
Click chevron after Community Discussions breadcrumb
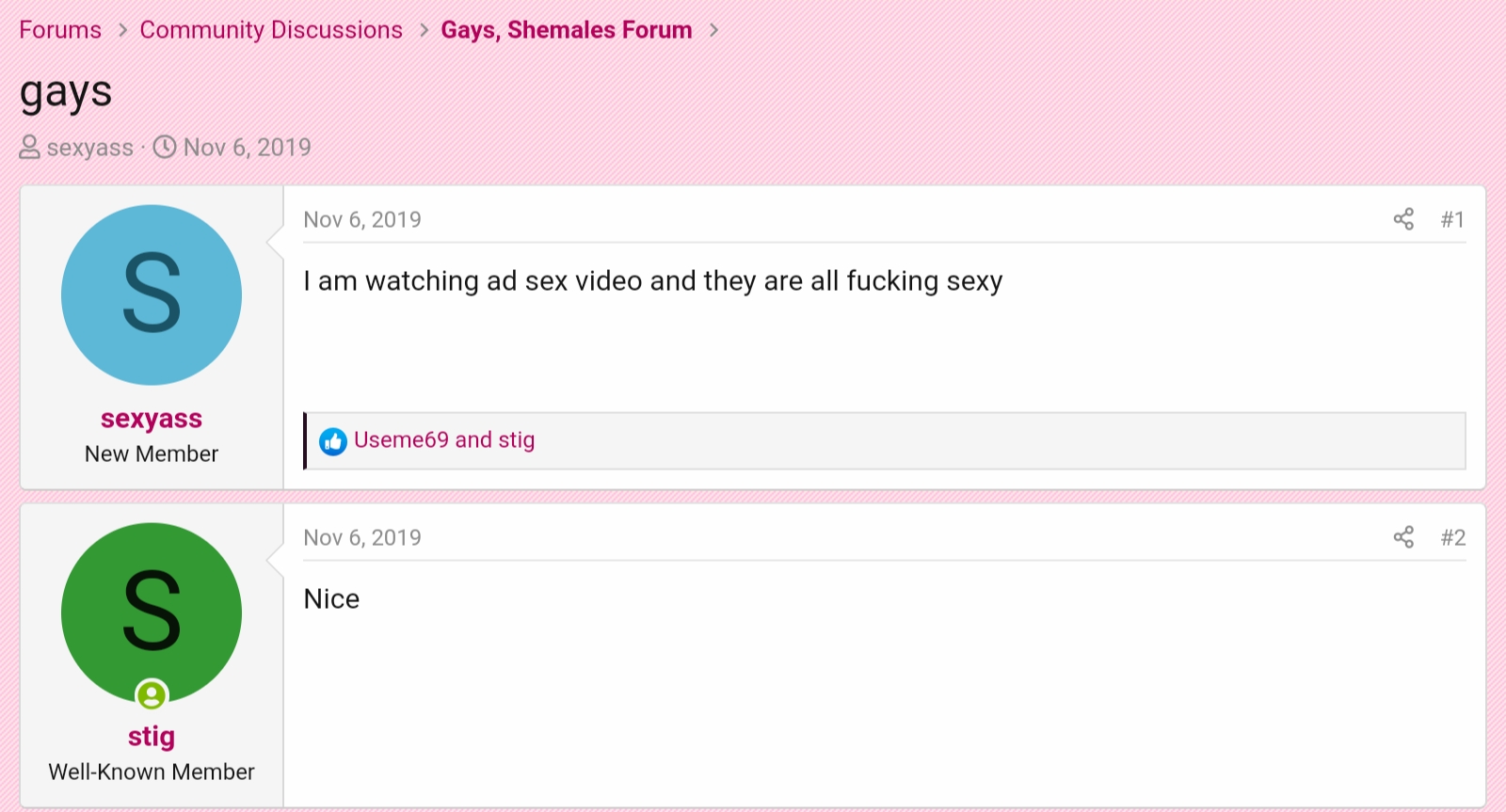tap(424, 31)
